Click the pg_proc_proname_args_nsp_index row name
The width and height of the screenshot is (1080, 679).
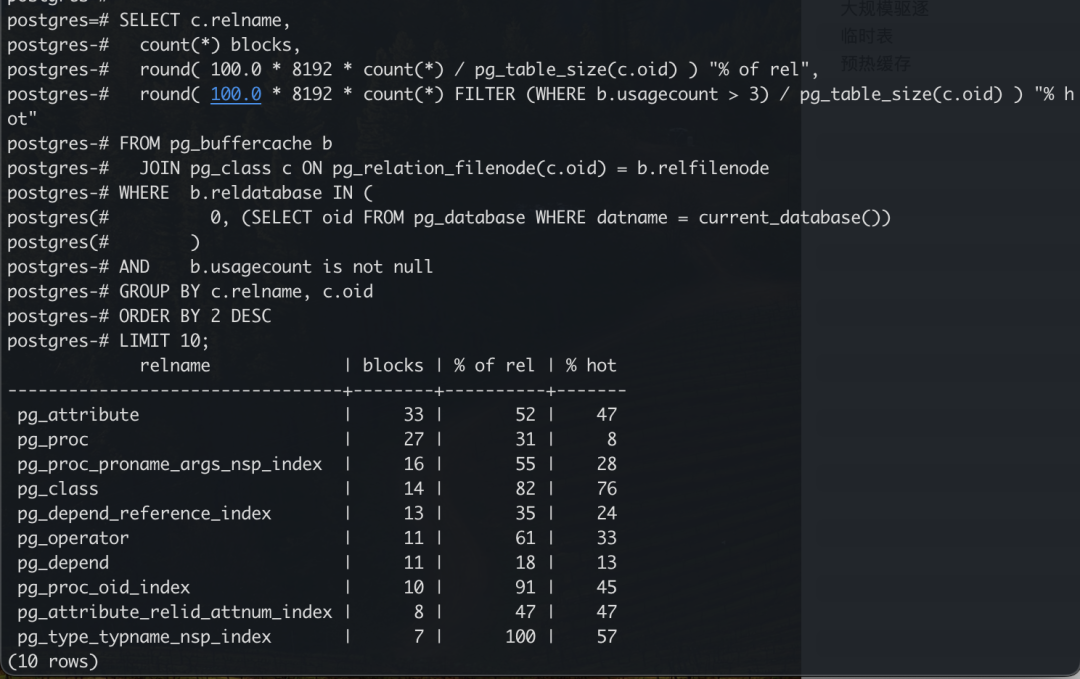click(x=169, y=464)
